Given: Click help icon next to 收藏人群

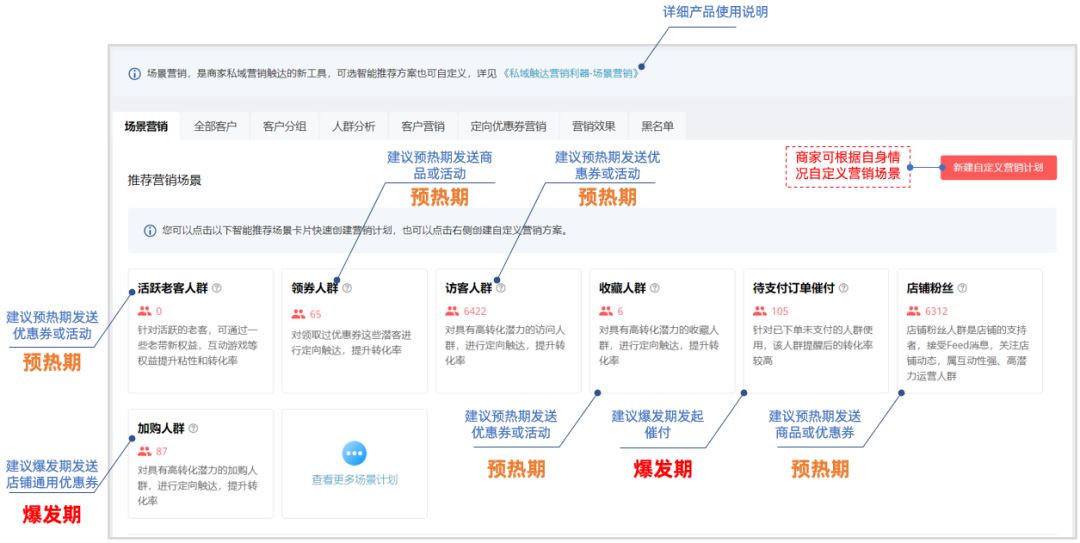Looking at the screenshot, I should (x=654, y=288).
